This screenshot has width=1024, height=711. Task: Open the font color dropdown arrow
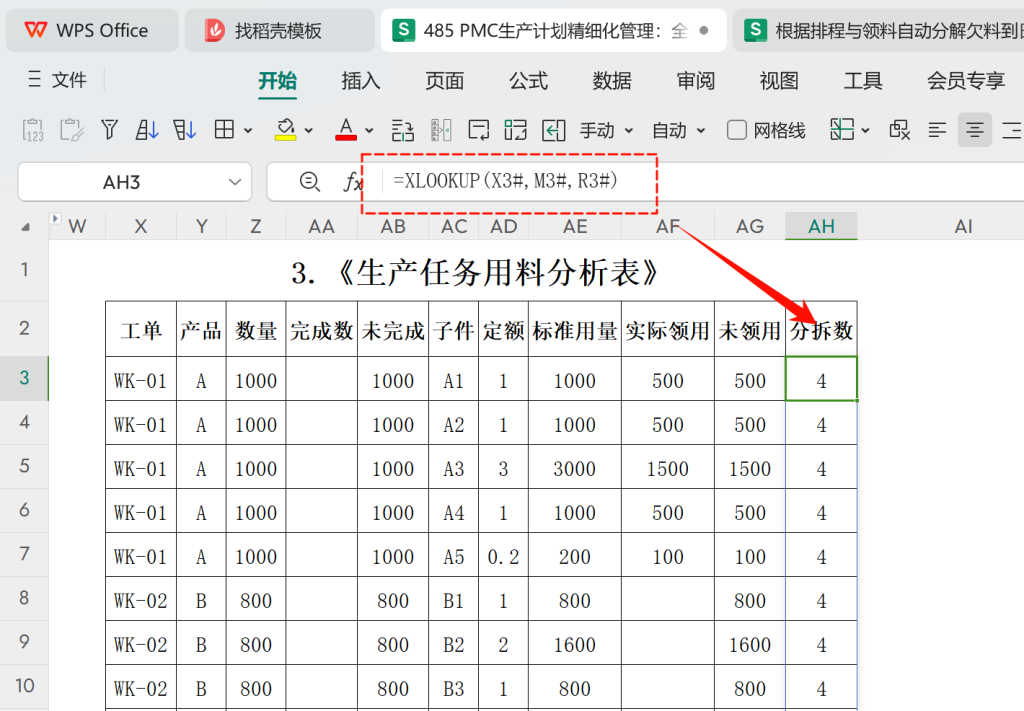pyautogui.click(x=369, y=131)
